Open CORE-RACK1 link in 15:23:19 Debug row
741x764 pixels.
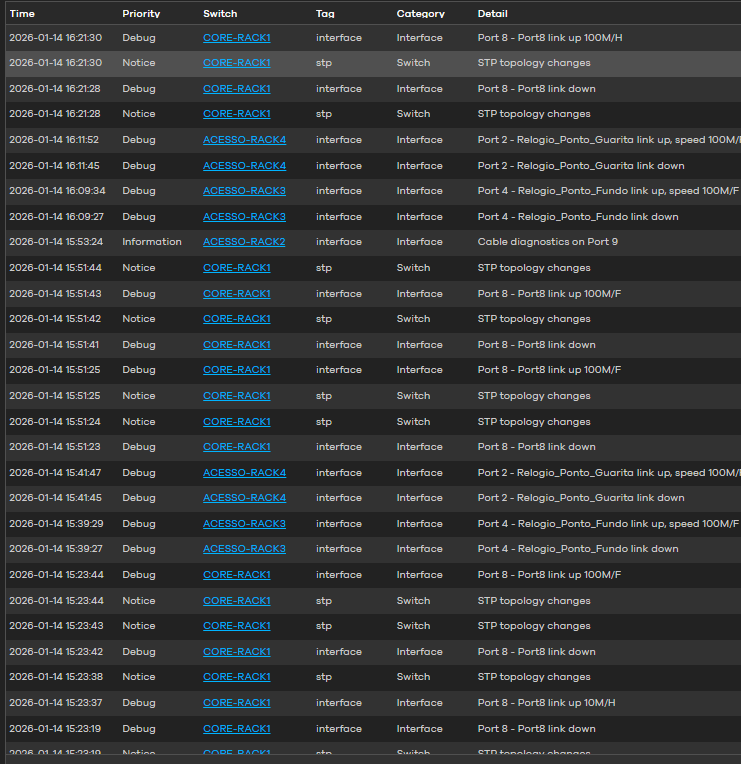point(236,729)
